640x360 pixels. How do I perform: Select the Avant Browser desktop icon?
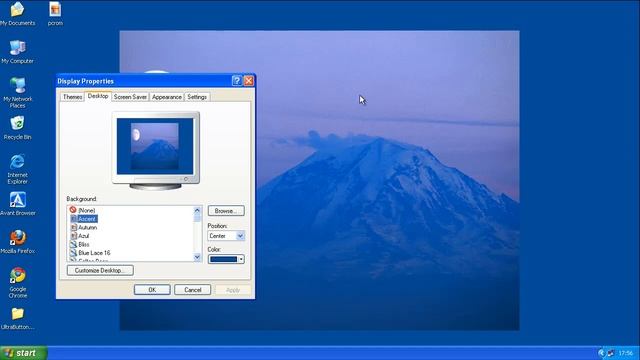[18, 204]
